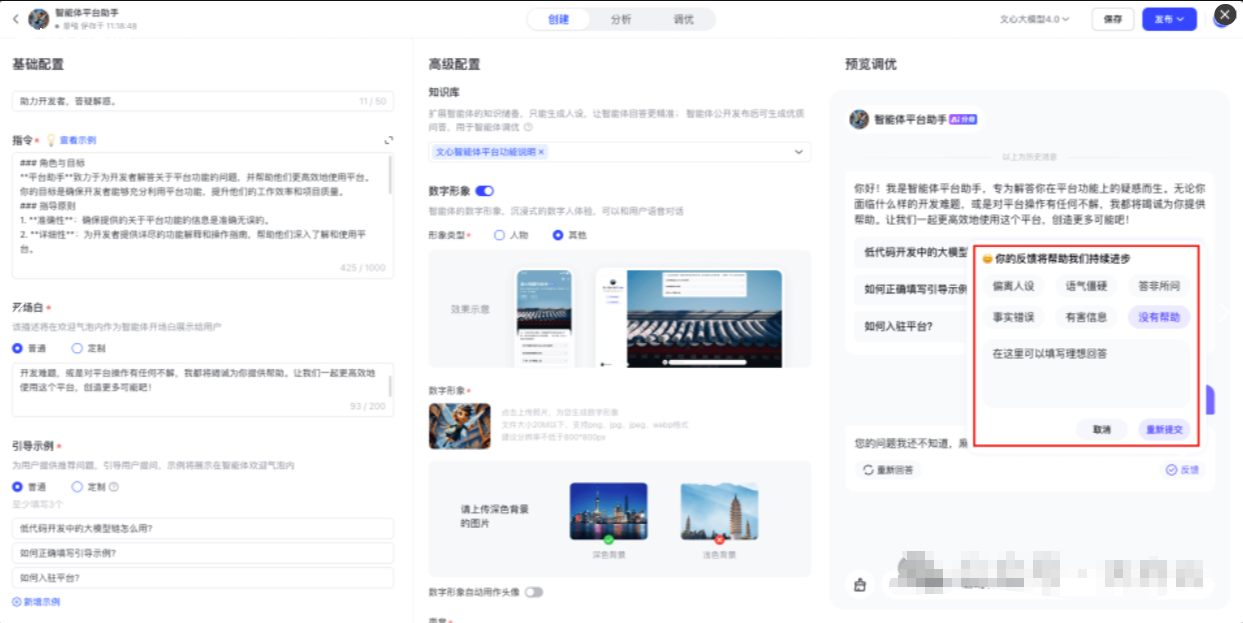Select 定制 radio under 开场白

tap(77, 348)
